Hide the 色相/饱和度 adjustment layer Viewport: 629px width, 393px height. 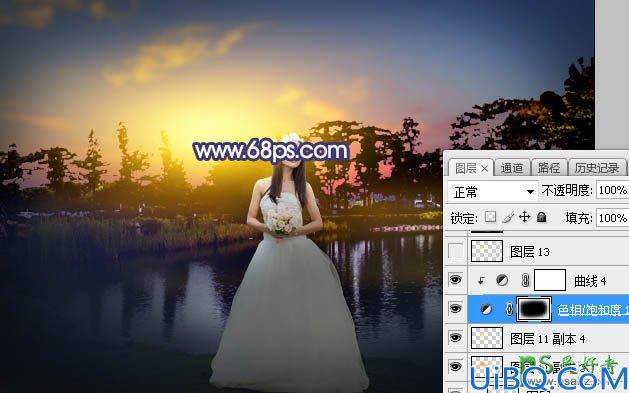[455, 308]
